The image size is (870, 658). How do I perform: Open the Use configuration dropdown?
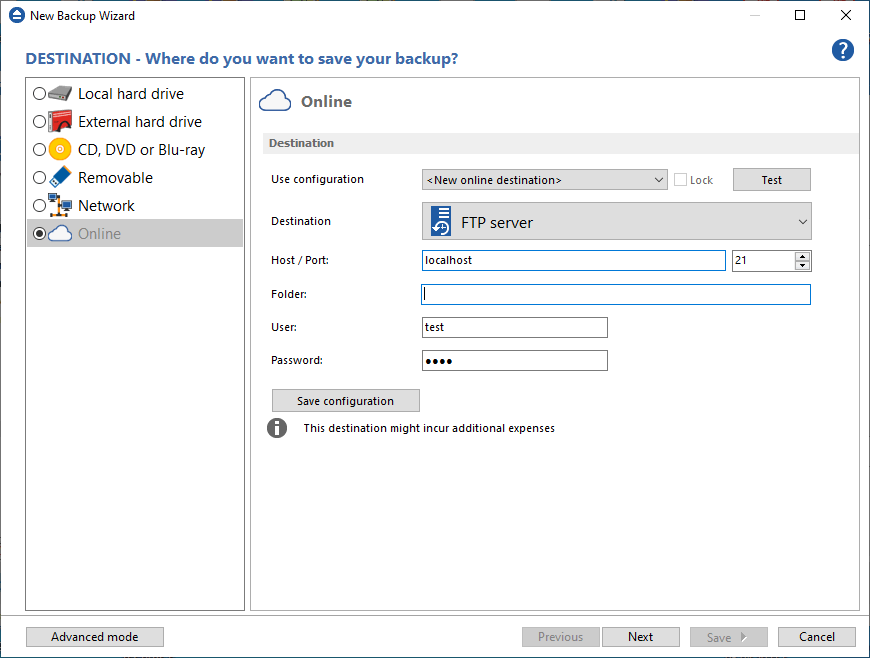(544, 180)
